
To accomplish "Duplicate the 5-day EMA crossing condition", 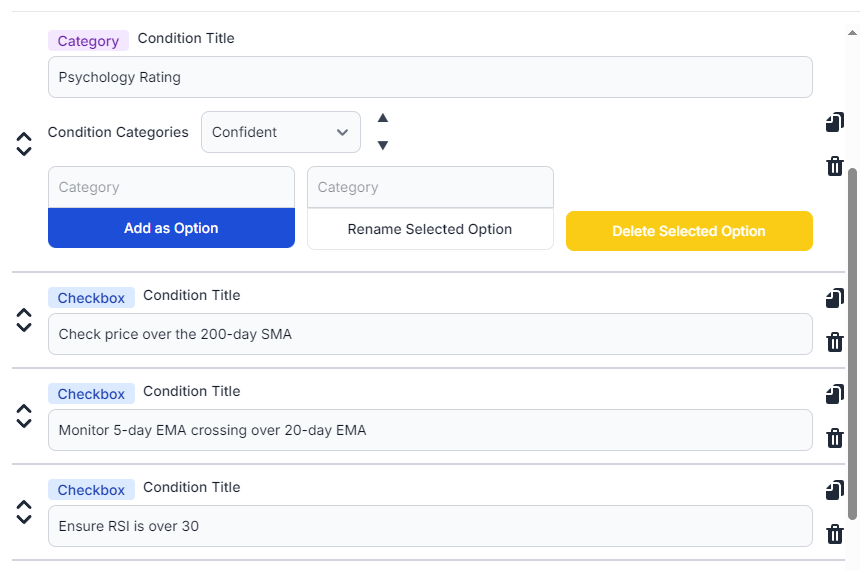I will point(835,394).
